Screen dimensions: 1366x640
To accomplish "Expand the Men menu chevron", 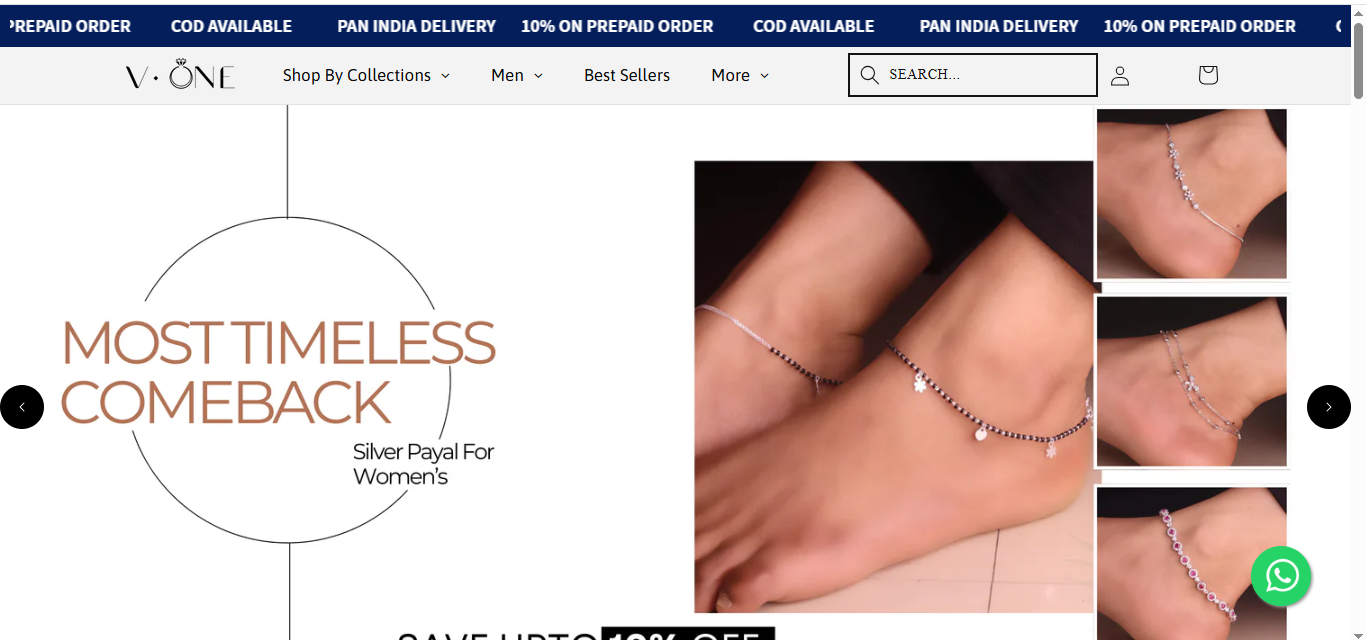I will point(538,75).
